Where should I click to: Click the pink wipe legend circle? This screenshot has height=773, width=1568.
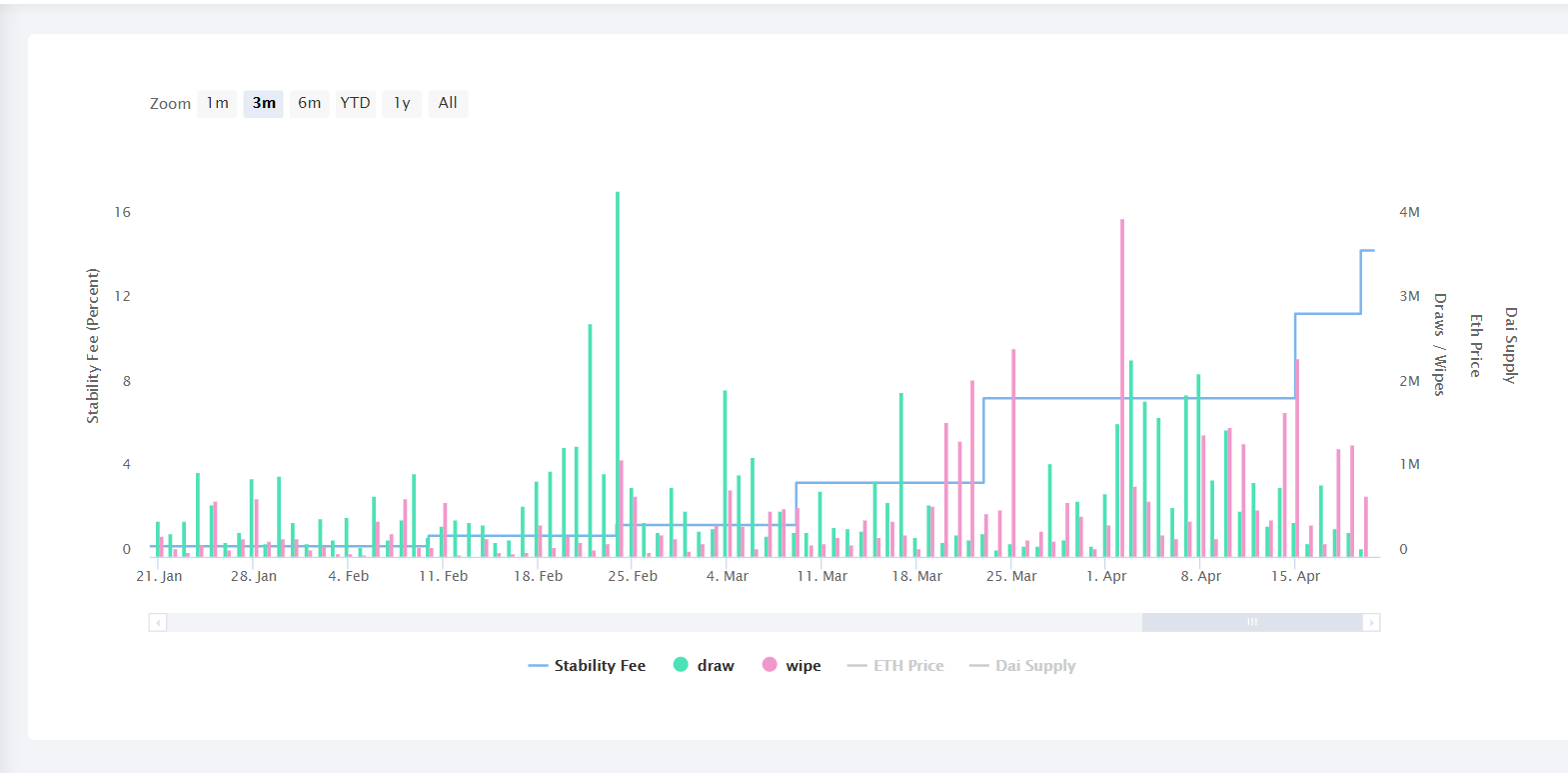click(770, 665)
